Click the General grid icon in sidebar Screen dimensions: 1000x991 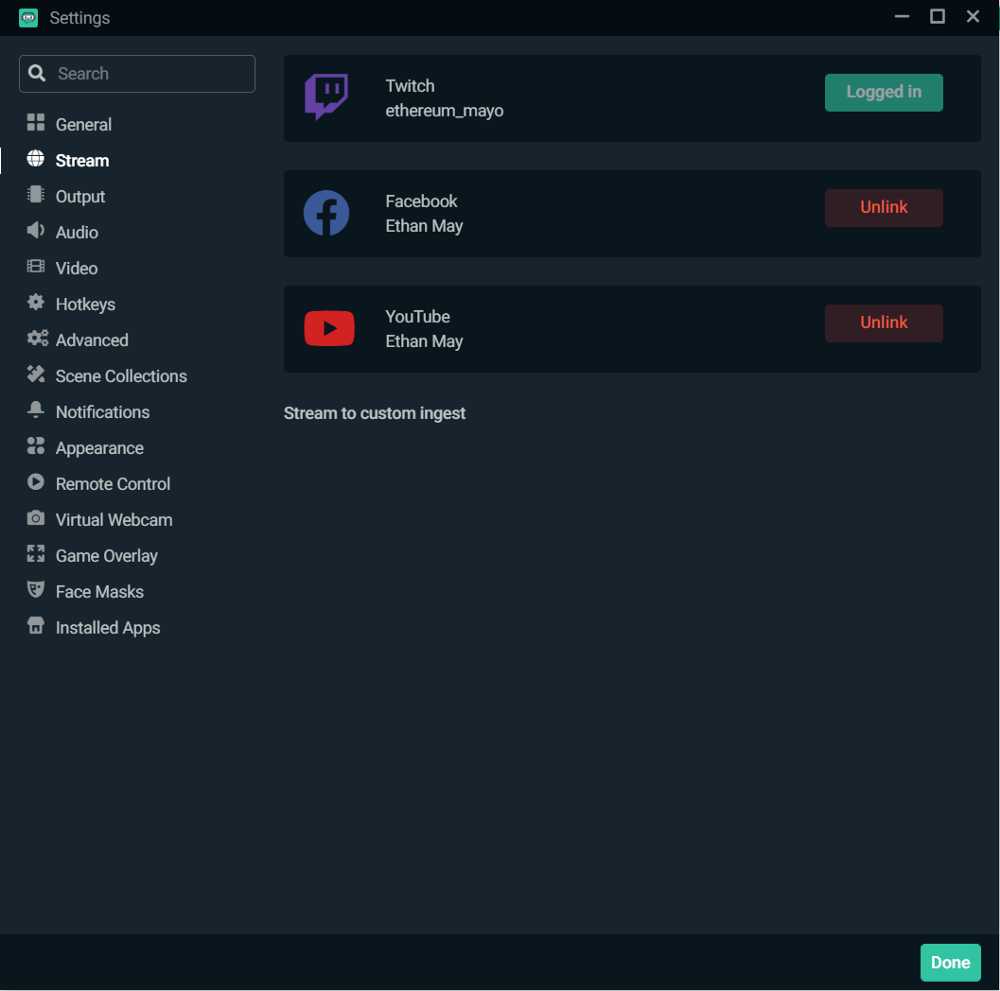36,122
